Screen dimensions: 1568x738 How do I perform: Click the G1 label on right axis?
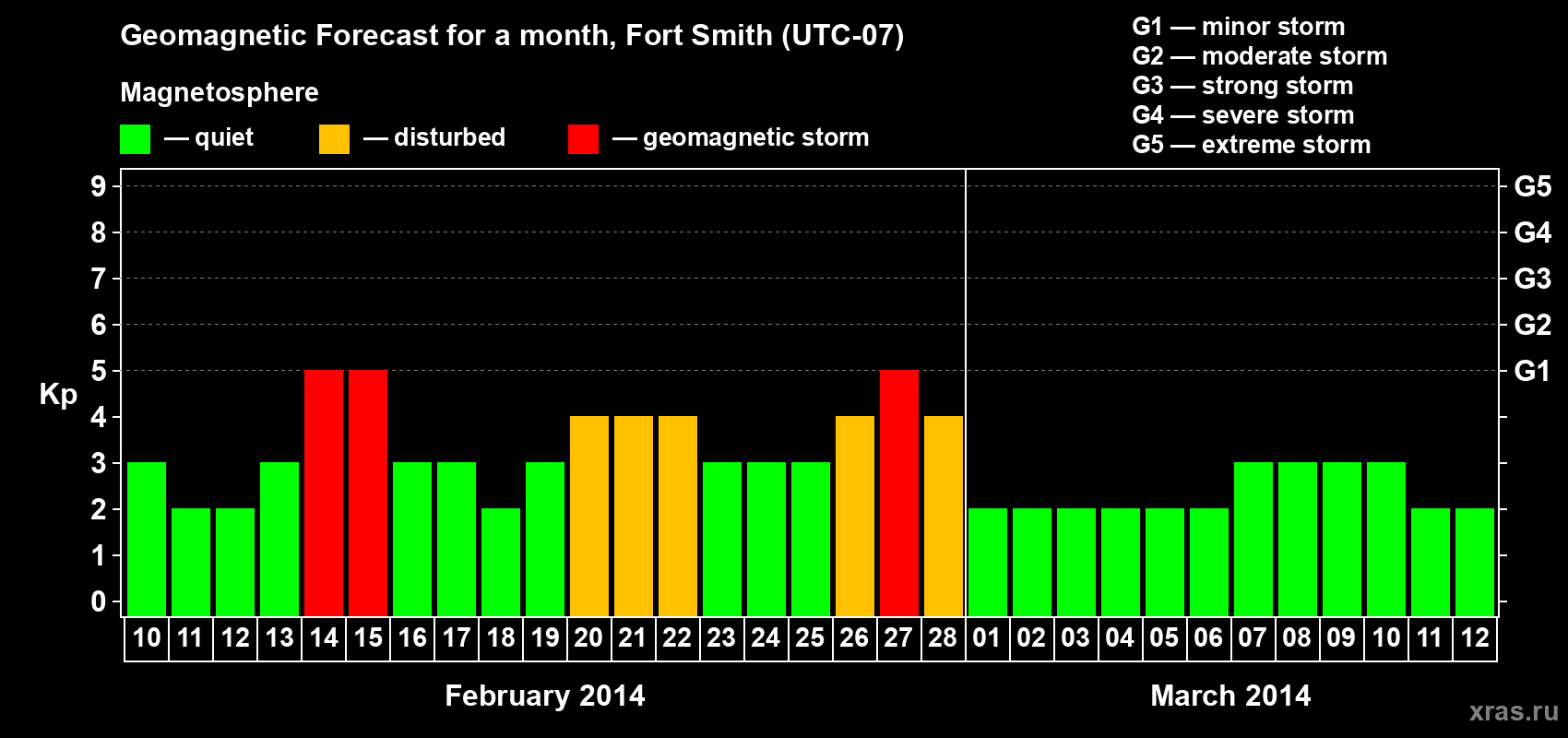click(x=1532, y=371)
